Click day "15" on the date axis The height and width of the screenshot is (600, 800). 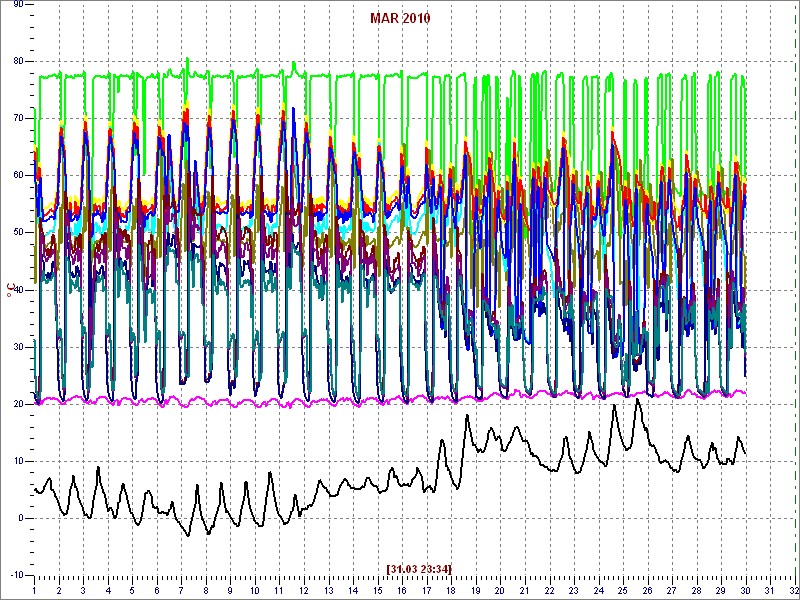378,590
